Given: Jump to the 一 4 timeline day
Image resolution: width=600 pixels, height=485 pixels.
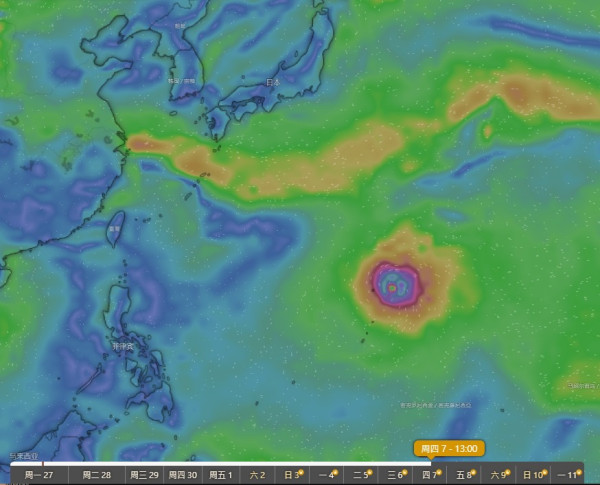Looking at the screenshot, I should click(x=327, y=475).
